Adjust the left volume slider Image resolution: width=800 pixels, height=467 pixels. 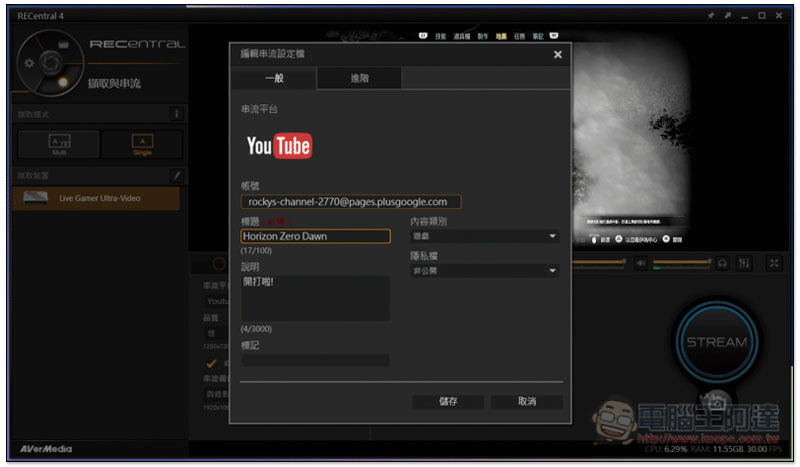coord(599,262)
